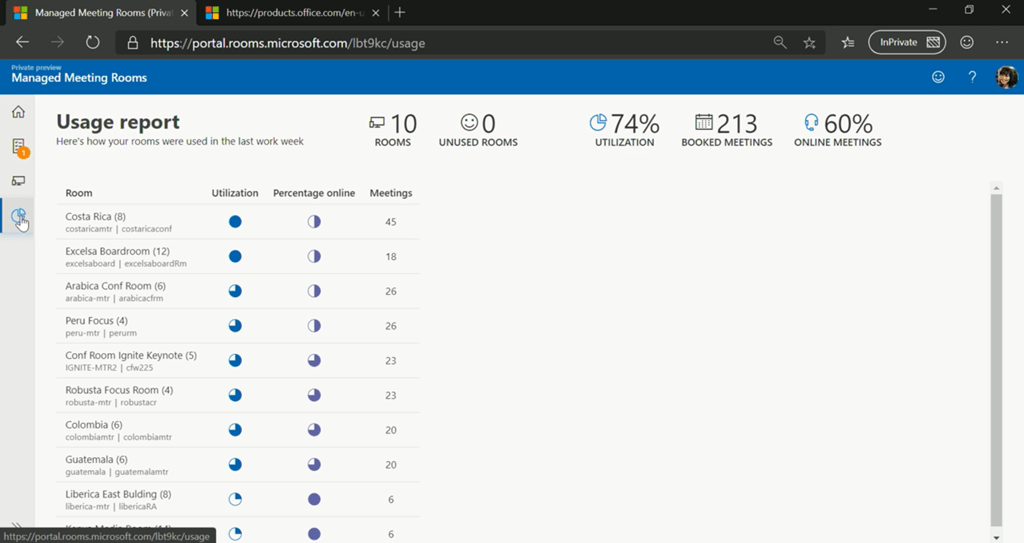
Task: Open the Rooms device icon in sidebar
Action: (18, 181)
